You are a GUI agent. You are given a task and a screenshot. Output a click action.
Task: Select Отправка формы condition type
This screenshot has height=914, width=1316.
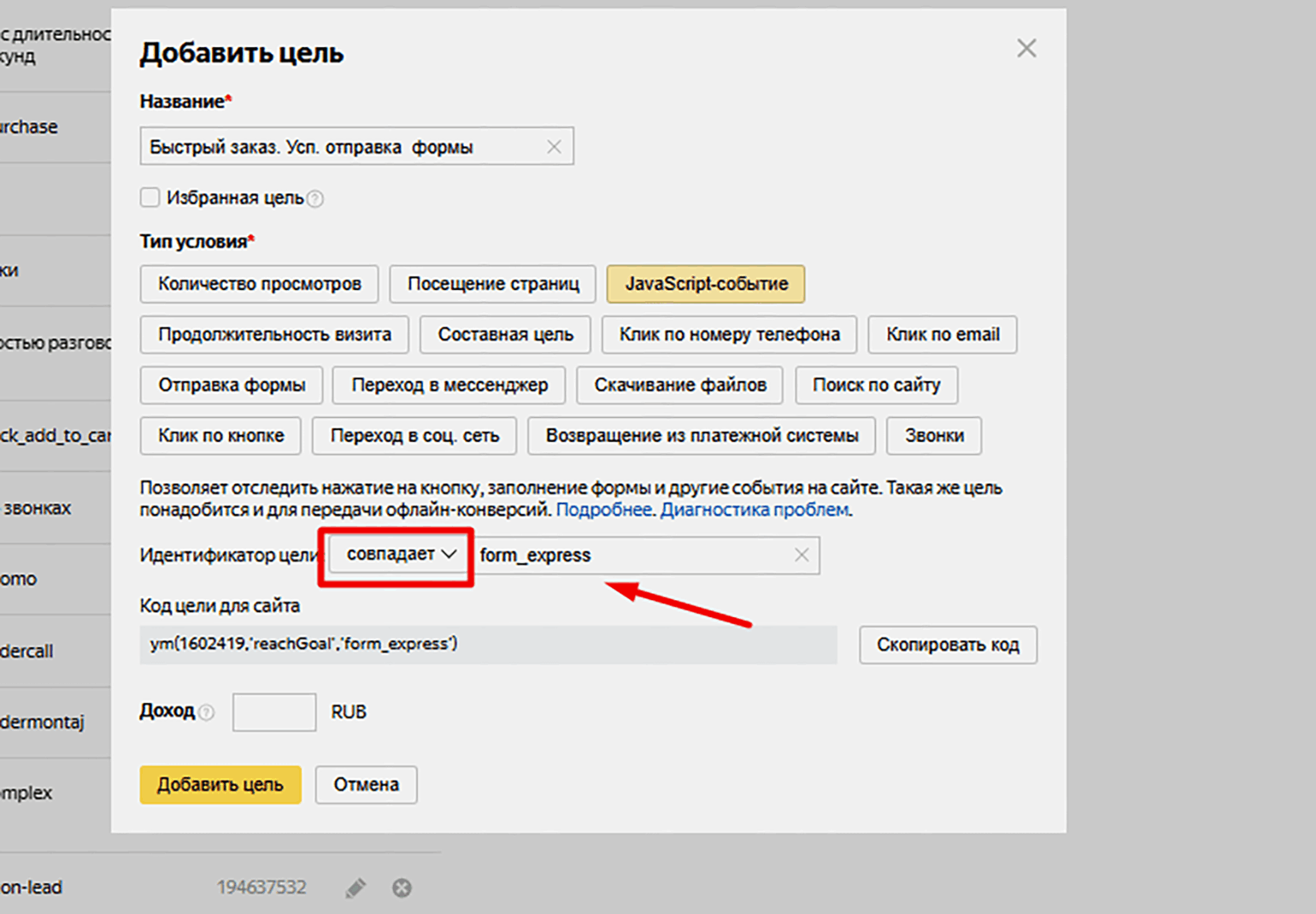click(x=232, y=386)
